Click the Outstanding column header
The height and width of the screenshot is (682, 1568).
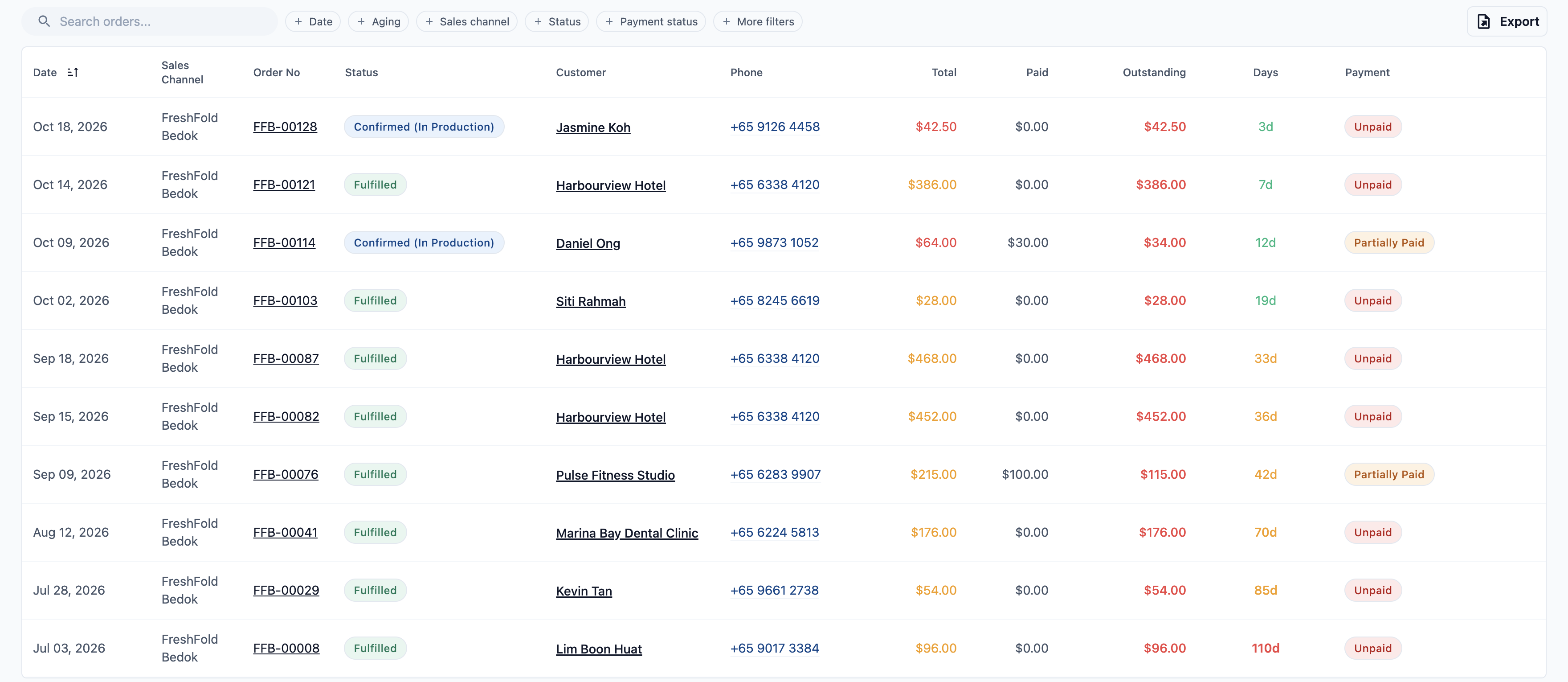click(x=1154, y=73)
